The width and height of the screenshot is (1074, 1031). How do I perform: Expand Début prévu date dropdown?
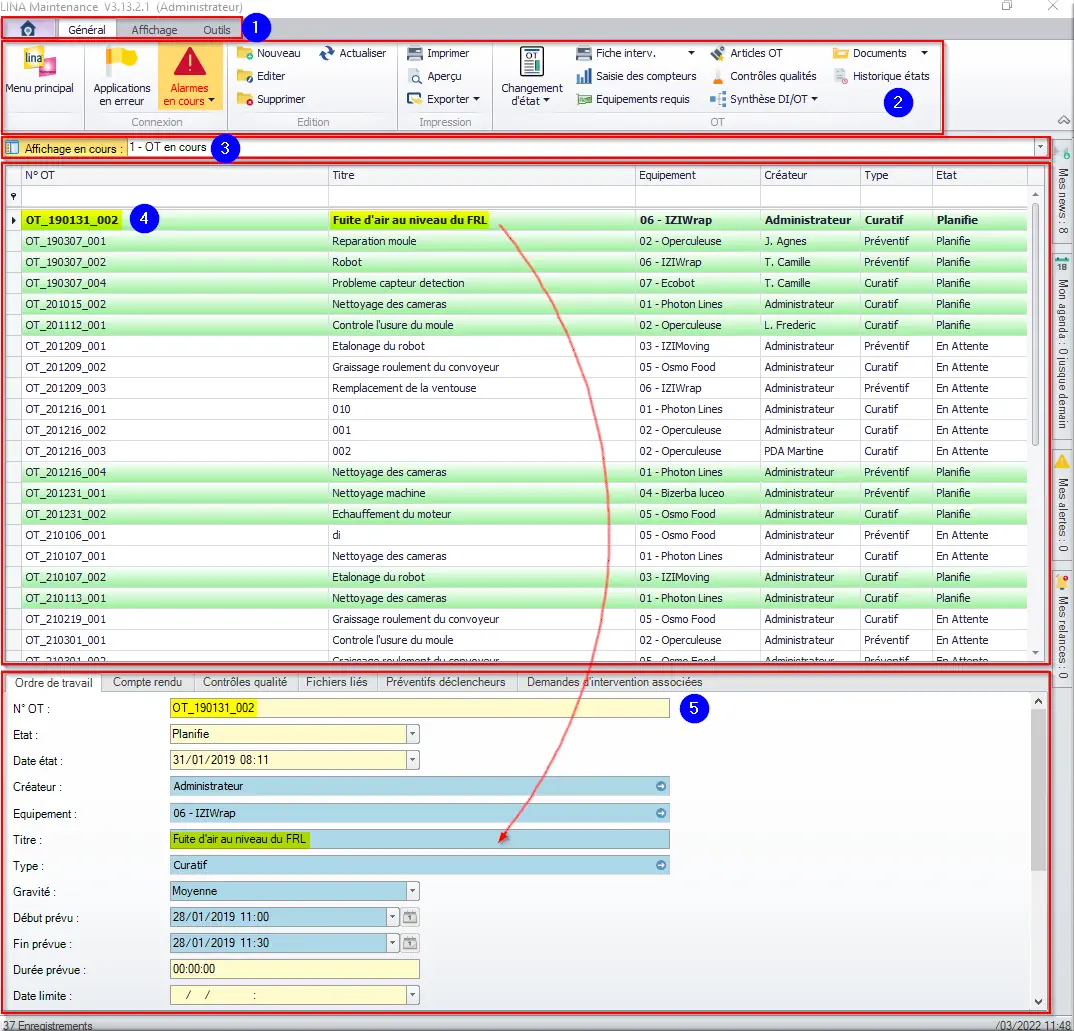click(x=392, y=917)
